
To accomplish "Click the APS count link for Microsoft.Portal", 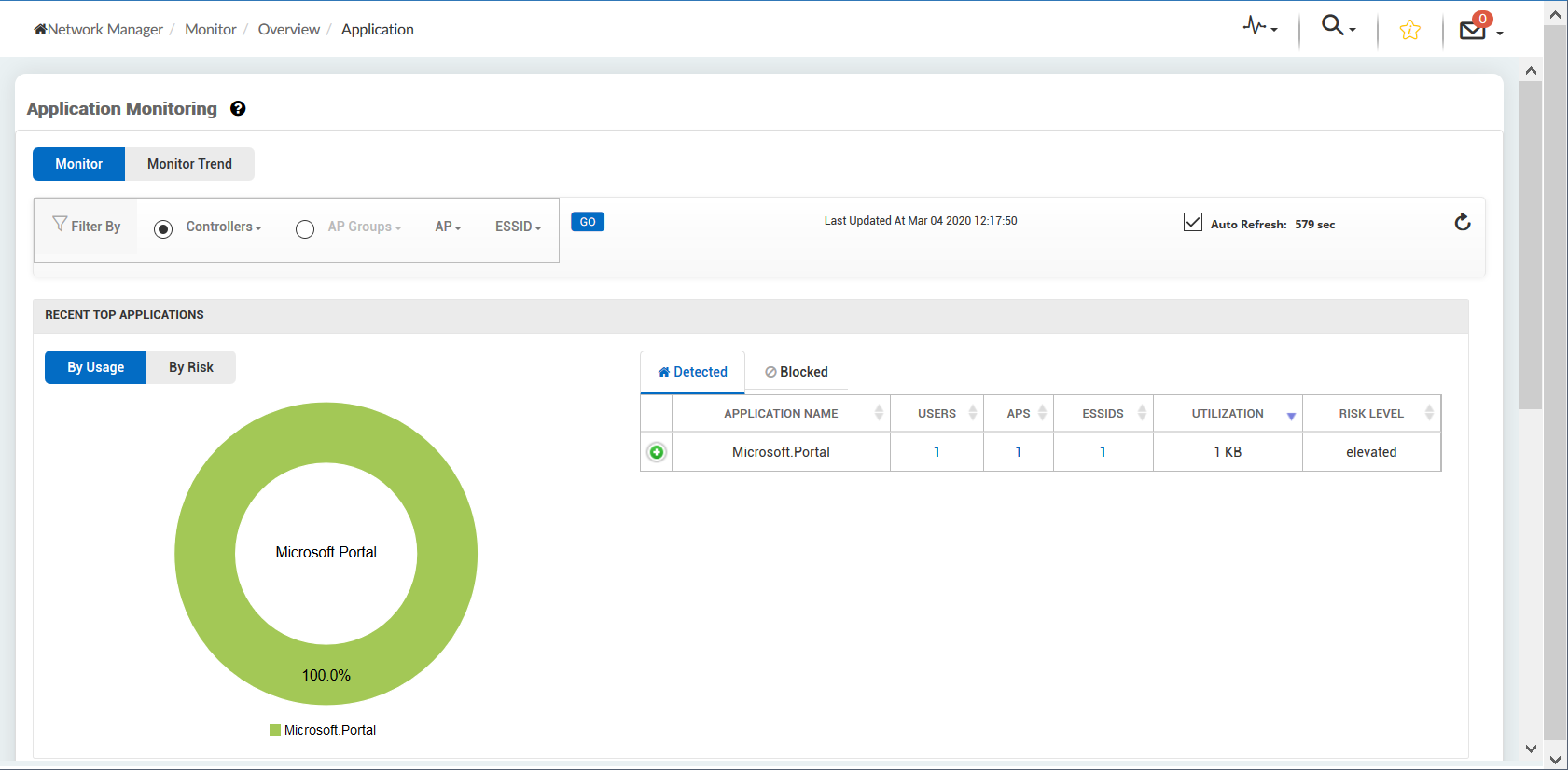I will [x=1019, y=452].
